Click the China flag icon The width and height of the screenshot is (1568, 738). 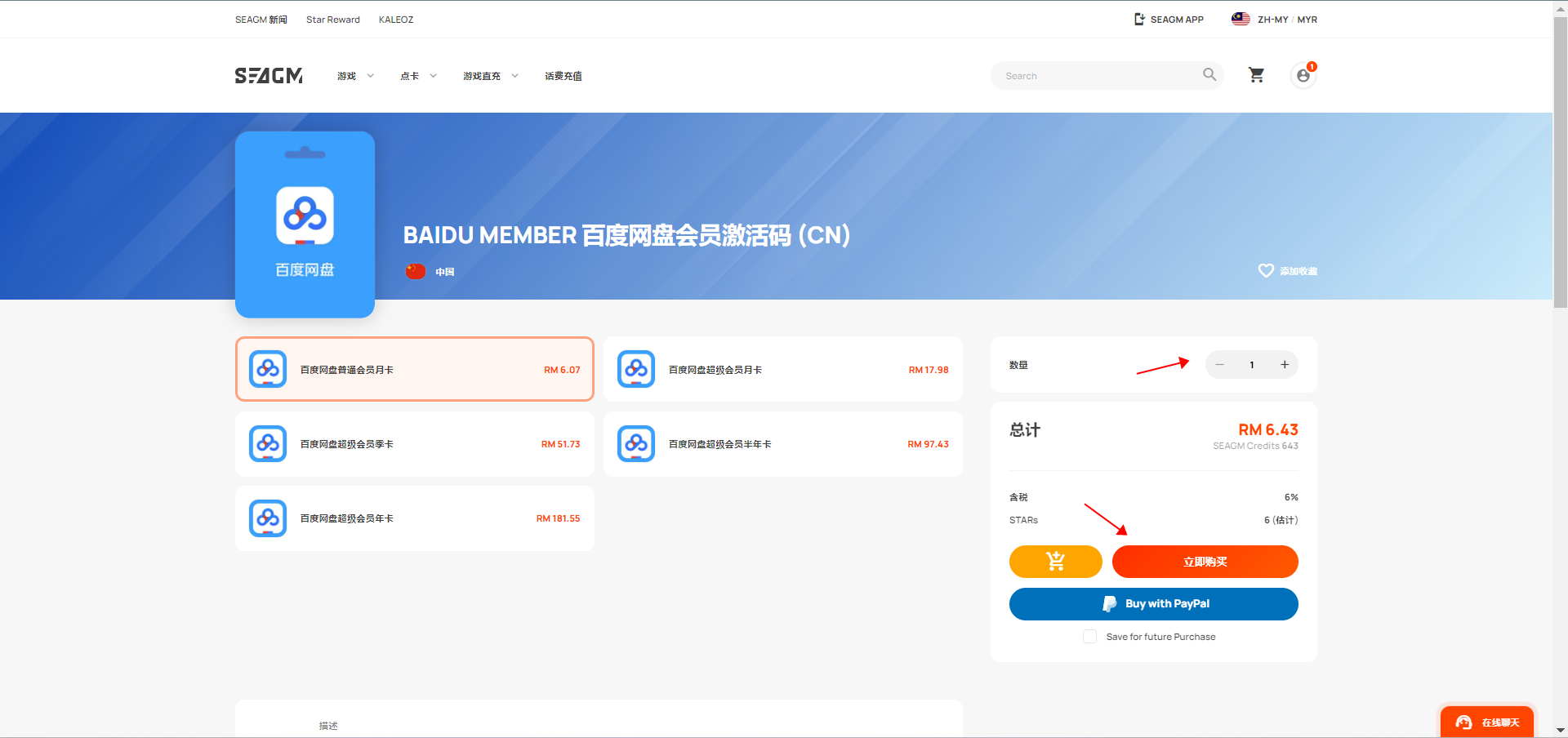[x=416, y=271]
